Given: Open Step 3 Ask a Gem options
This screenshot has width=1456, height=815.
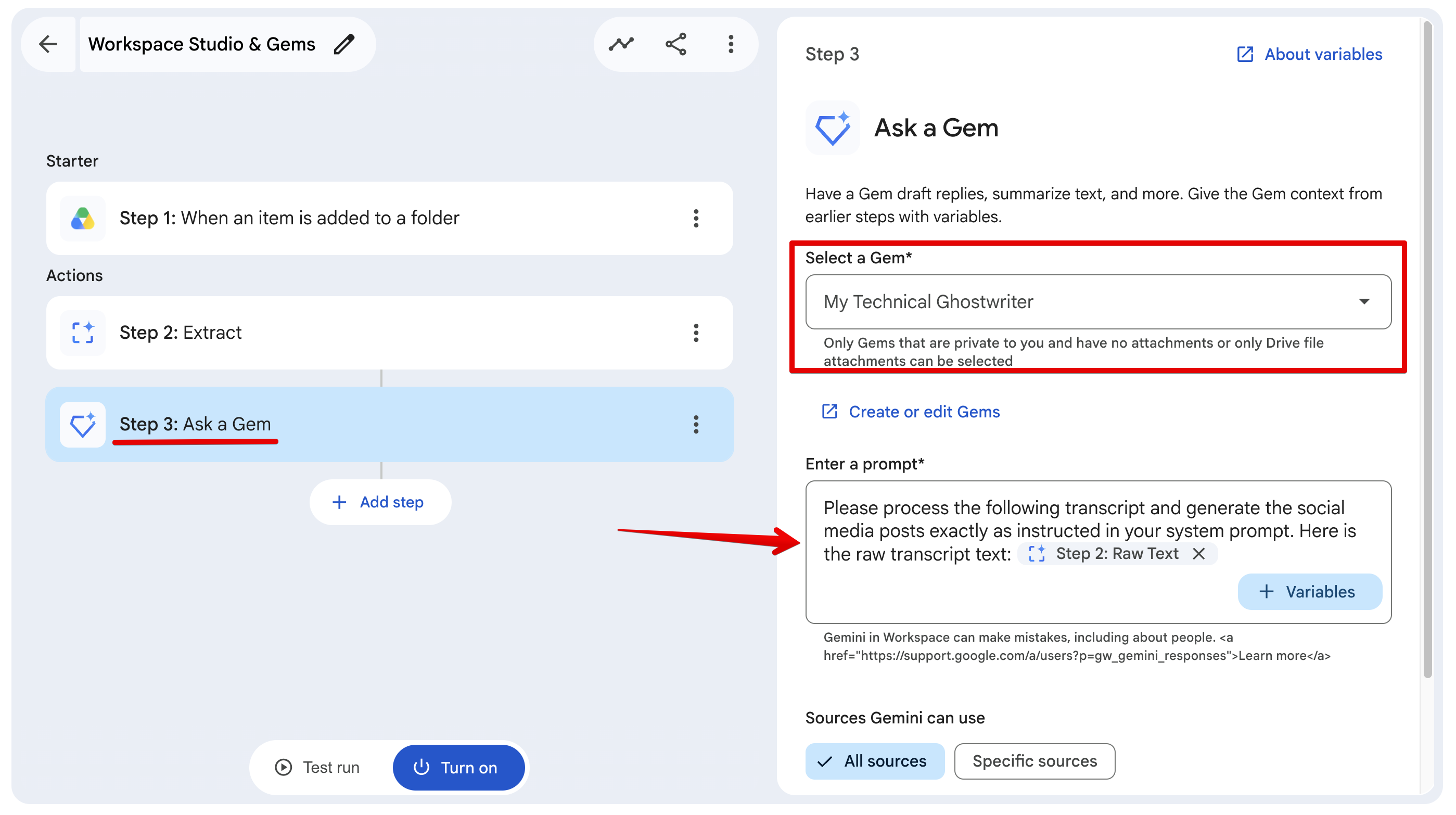Looking at the screenshot, I should click(696, 425).
